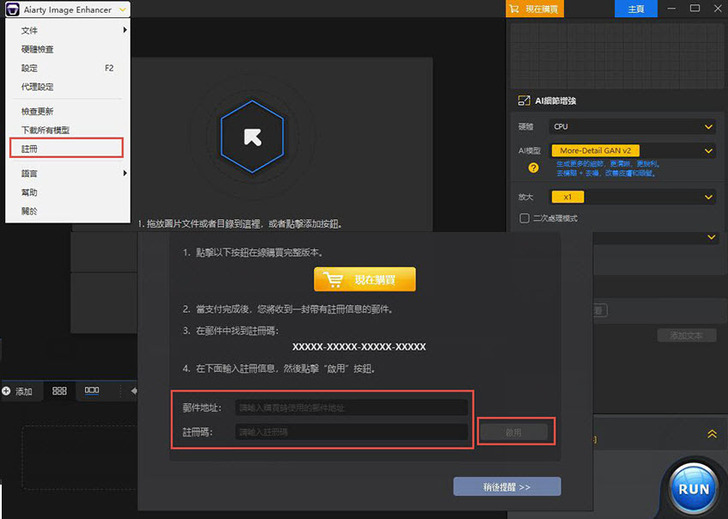Click the 郵件地址 input field
The image size is (728, 519).
[351, 407]
